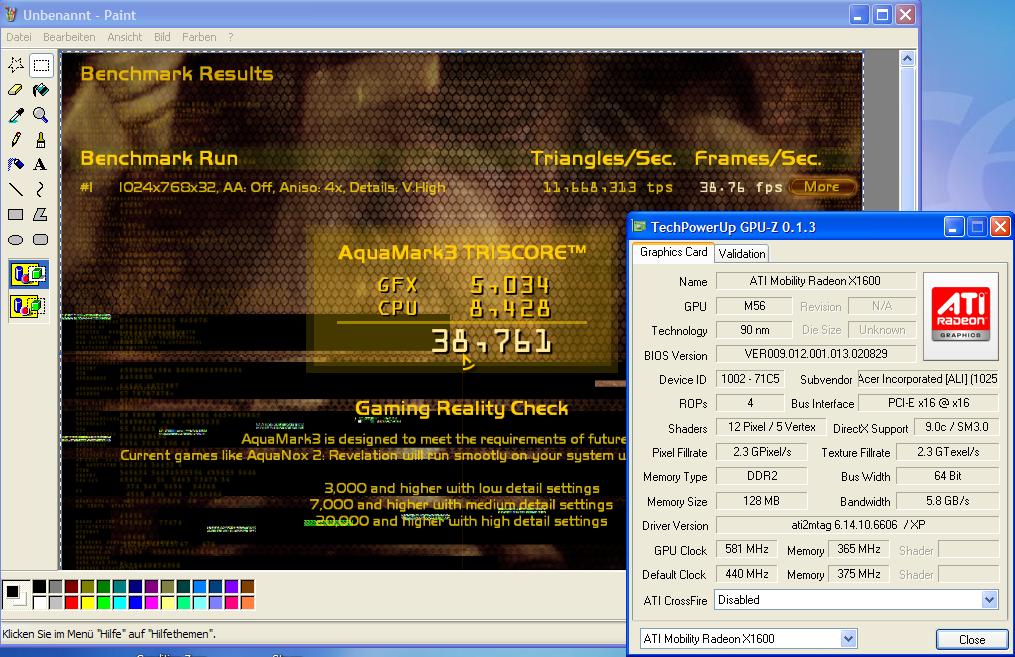Switch to the Validation tab in GPU-Z
Screen dimensions: 1015x657
[742, 254]
